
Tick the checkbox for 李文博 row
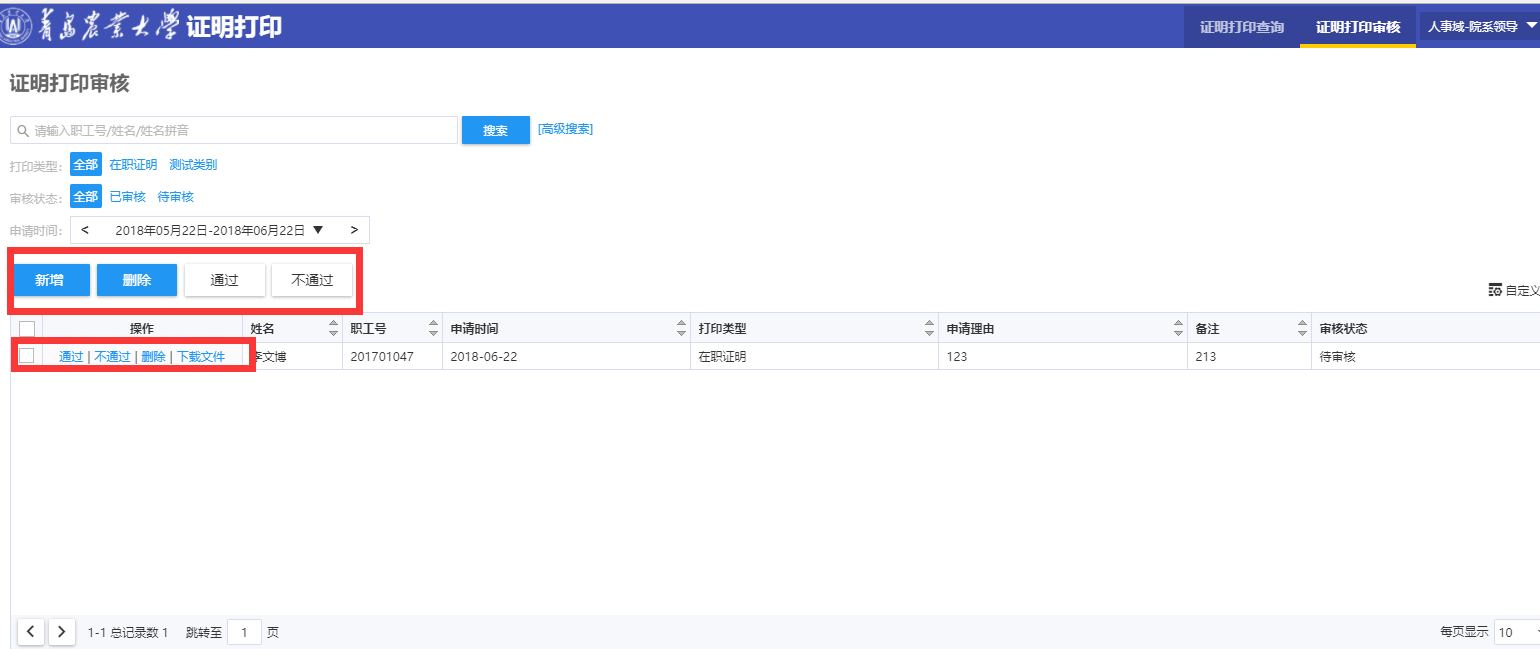coord(27,355)
